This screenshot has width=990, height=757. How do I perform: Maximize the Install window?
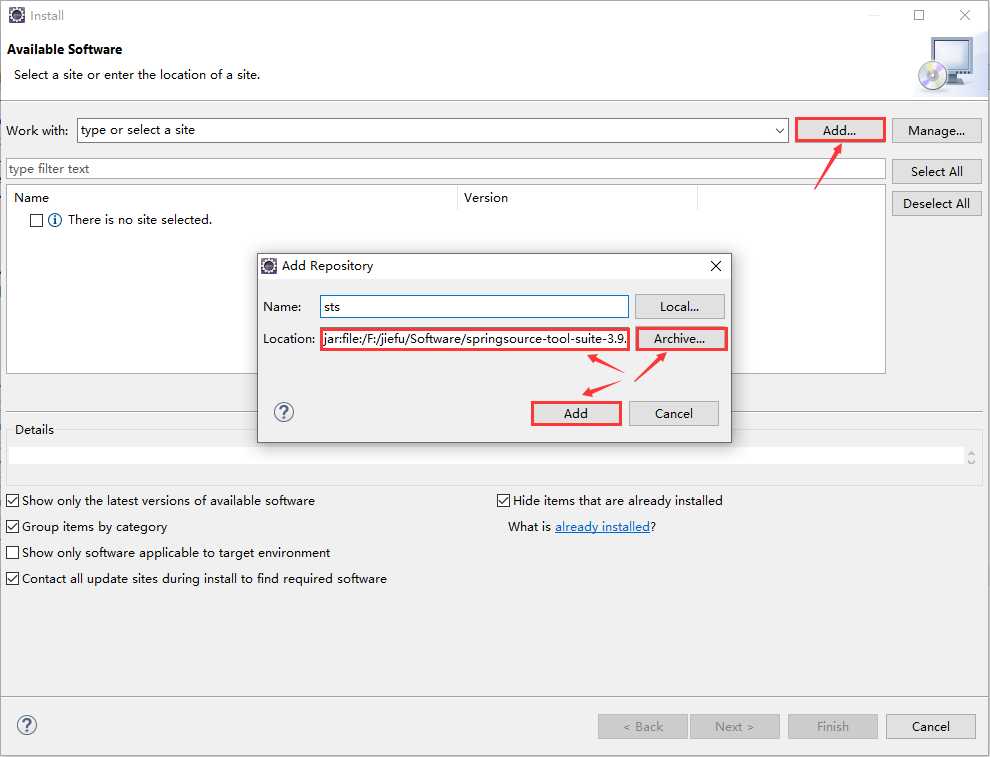click(919, 15)
